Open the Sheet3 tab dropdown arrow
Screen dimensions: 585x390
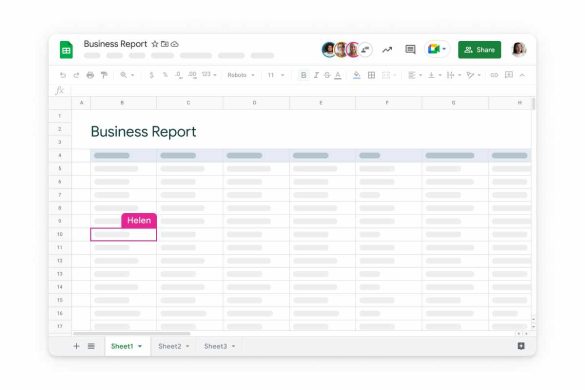coord(233,346)
